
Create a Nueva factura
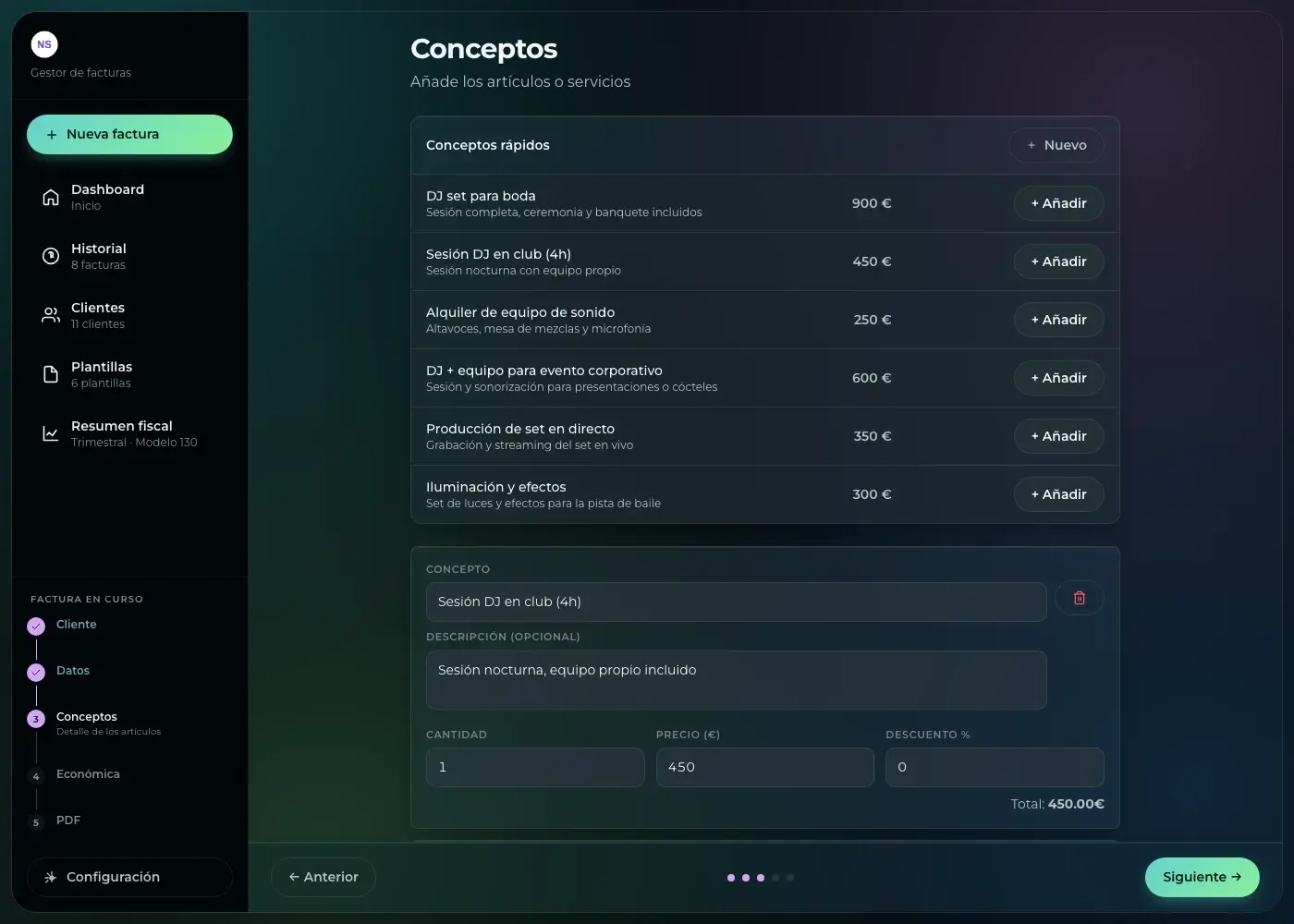(129, 134)
